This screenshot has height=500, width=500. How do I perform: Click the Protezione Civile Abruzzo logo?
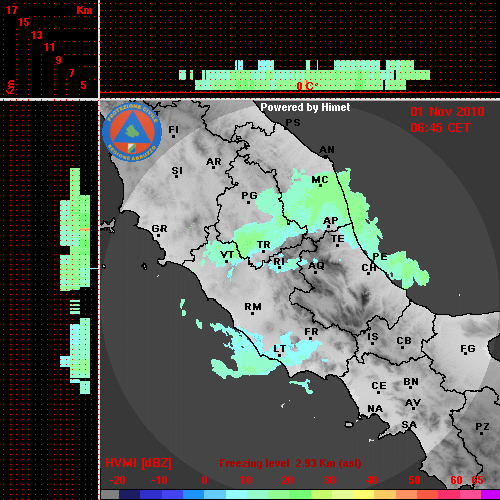[132, 133]
